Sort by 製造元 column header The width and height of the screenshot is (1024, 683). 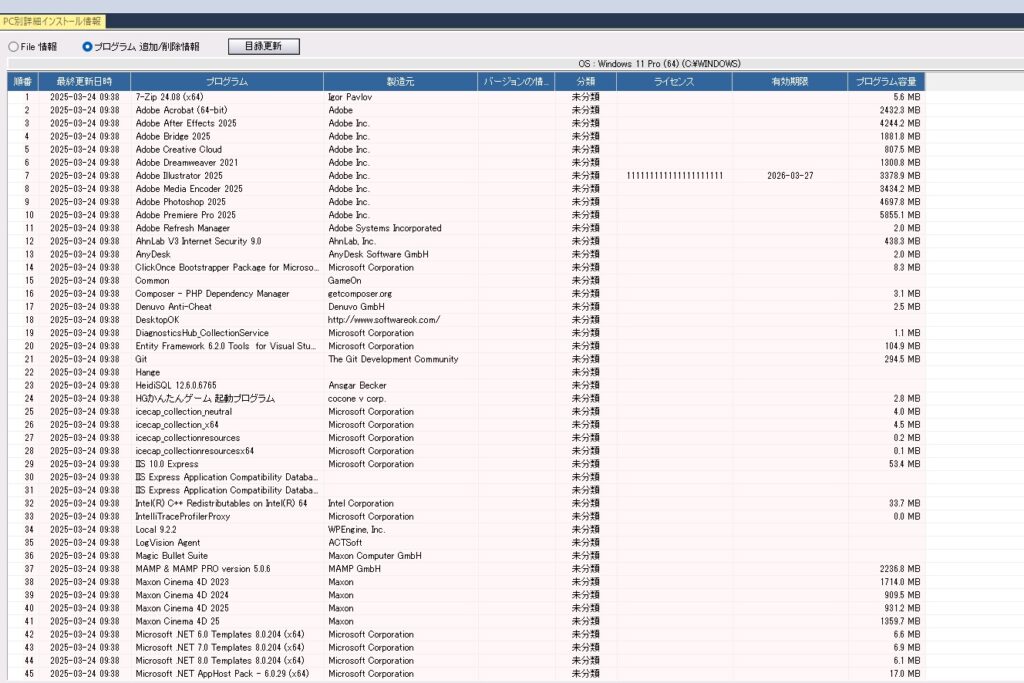(x=400, y=82)
